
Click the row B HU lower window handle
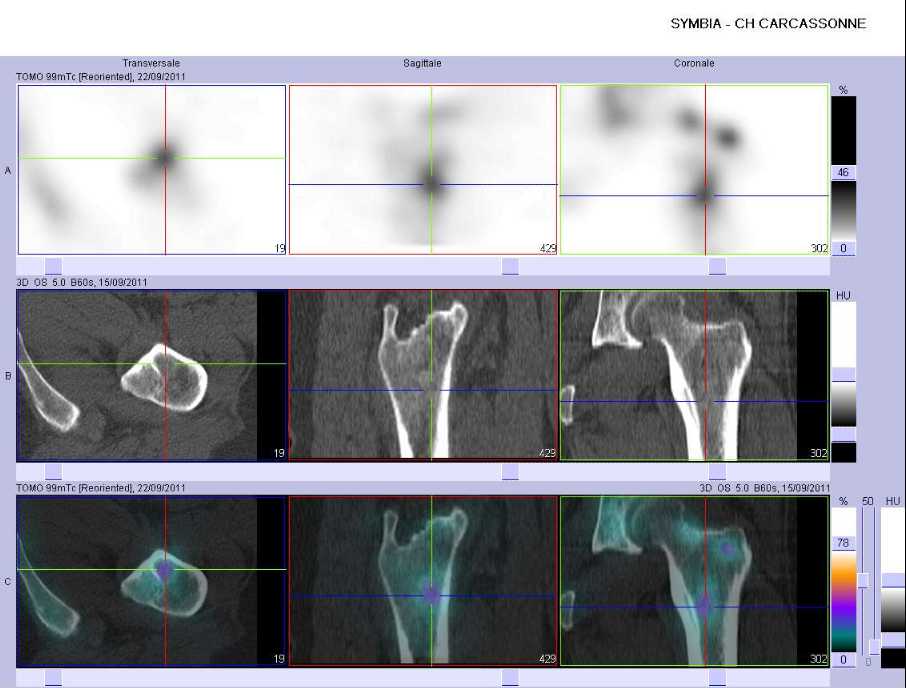click(844, 434)
